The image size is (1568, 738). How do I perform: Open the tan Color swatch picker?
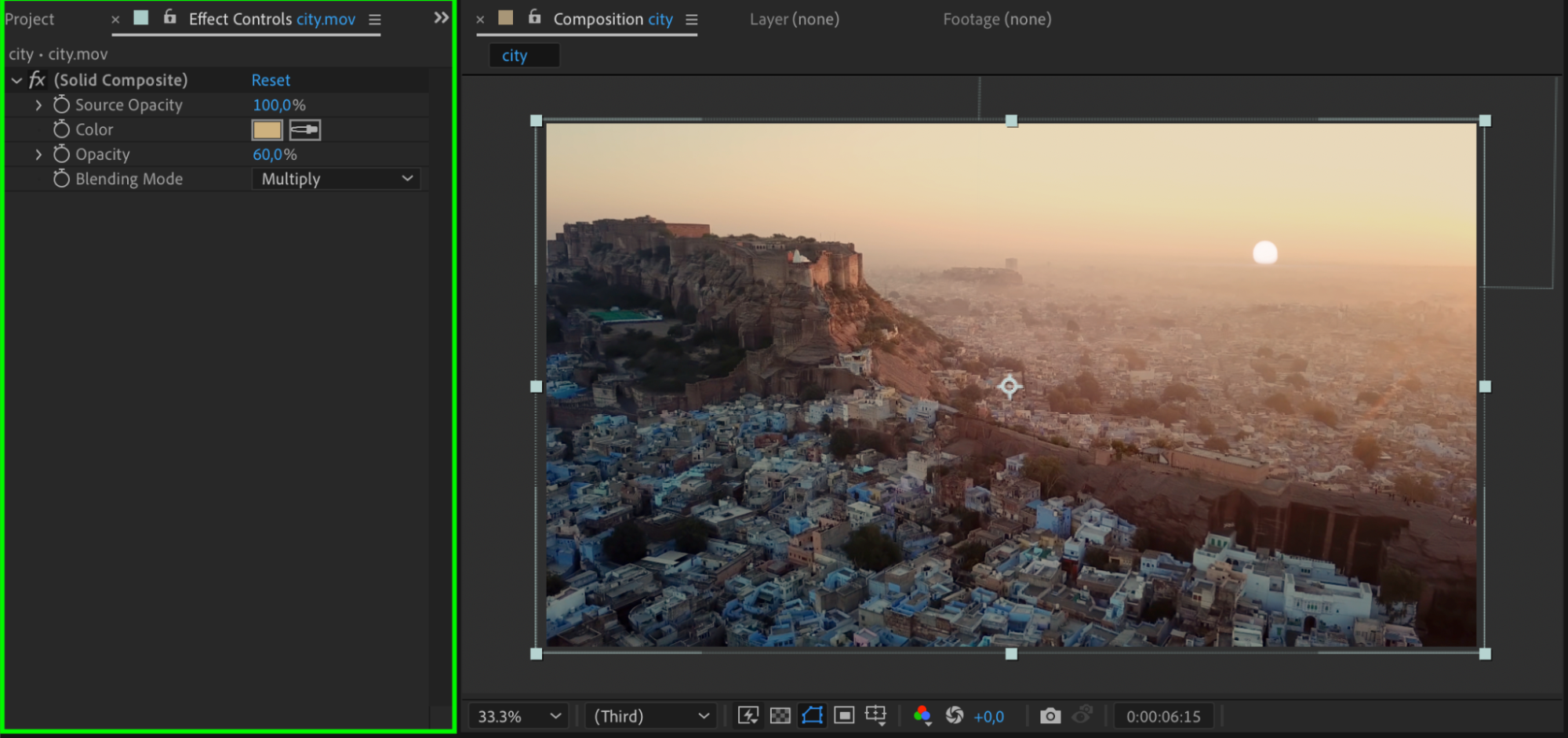pyautogui.click(x=267, y=129)
